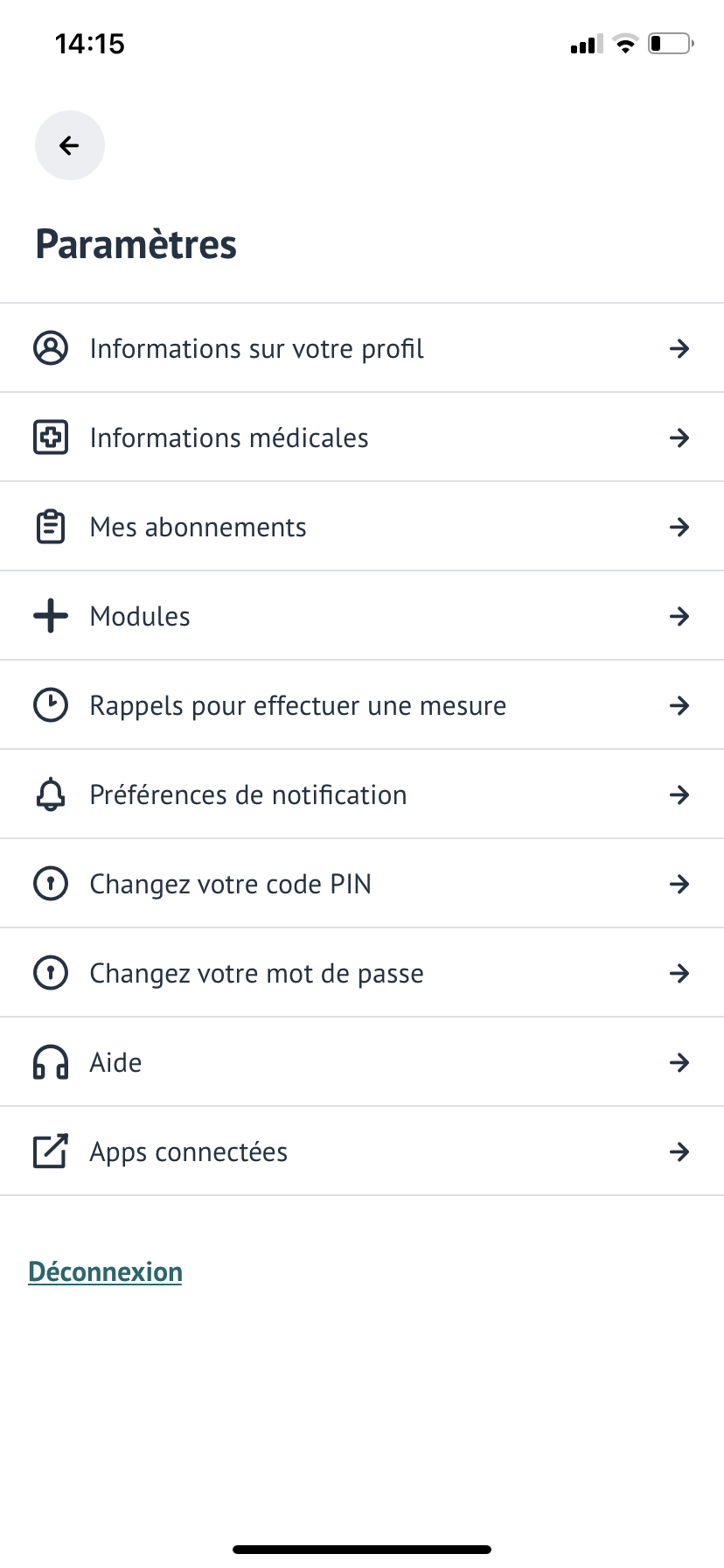The width and height of the screenshot is (724, 1568).
Task: Tap the clipboard subscriptions icon
Action: (x=51, y=527)
